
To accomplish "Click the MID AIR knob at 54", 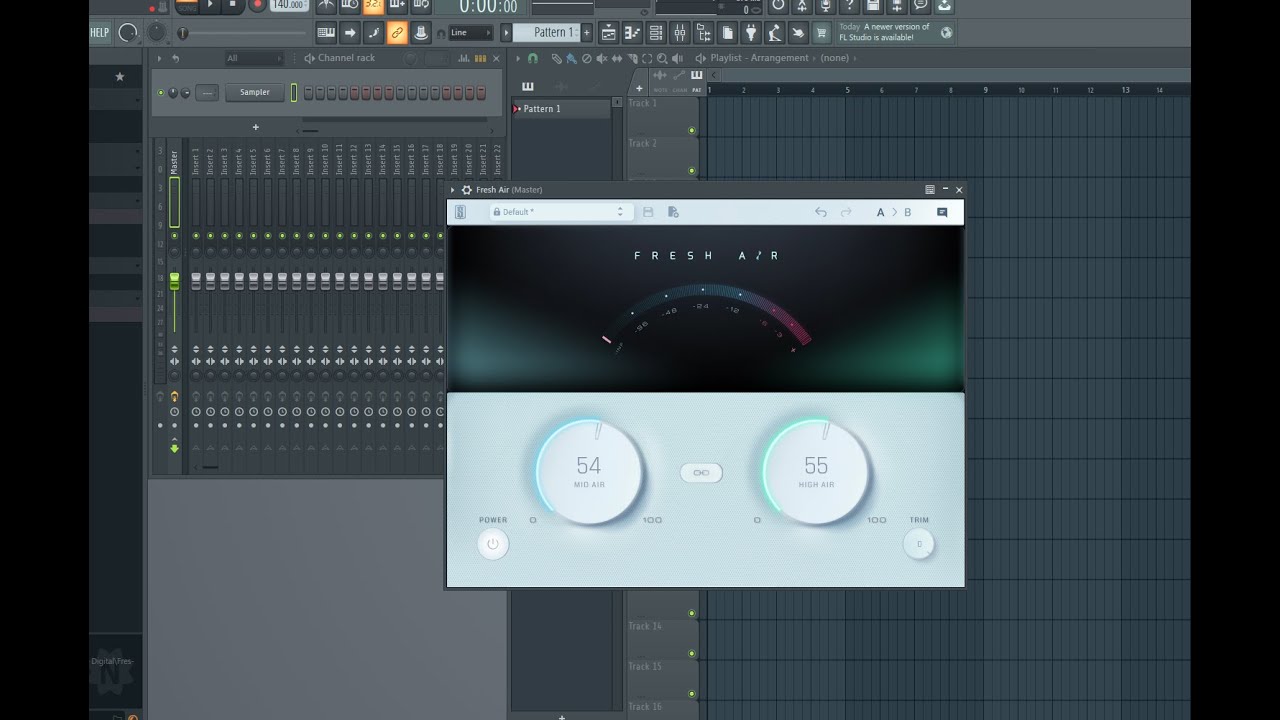I will (x=589, y=472).
